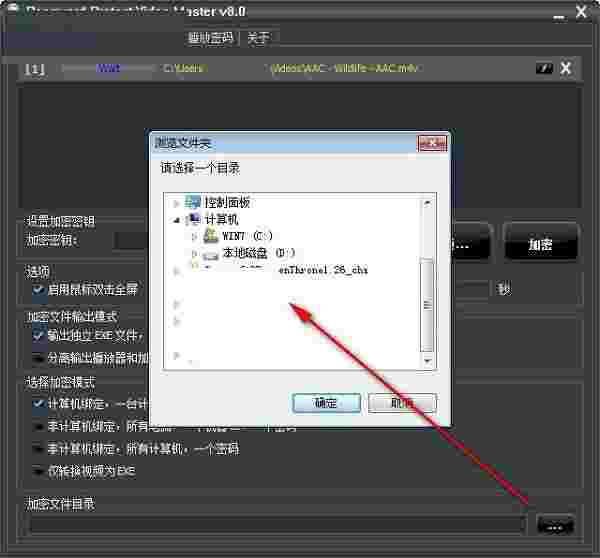Viewport: 600px width, 558px height.
Task: Toggle 输出独立EXE文件 checkbox
Action: pyautogui.click(x=38, y=336)
